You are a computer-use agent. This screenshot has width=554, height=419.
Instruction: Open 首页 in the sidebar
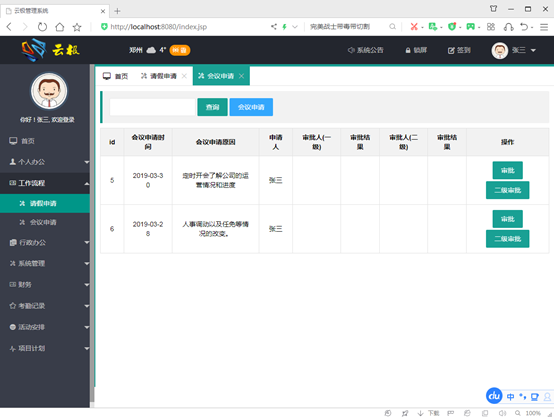[x=45, y=141]
